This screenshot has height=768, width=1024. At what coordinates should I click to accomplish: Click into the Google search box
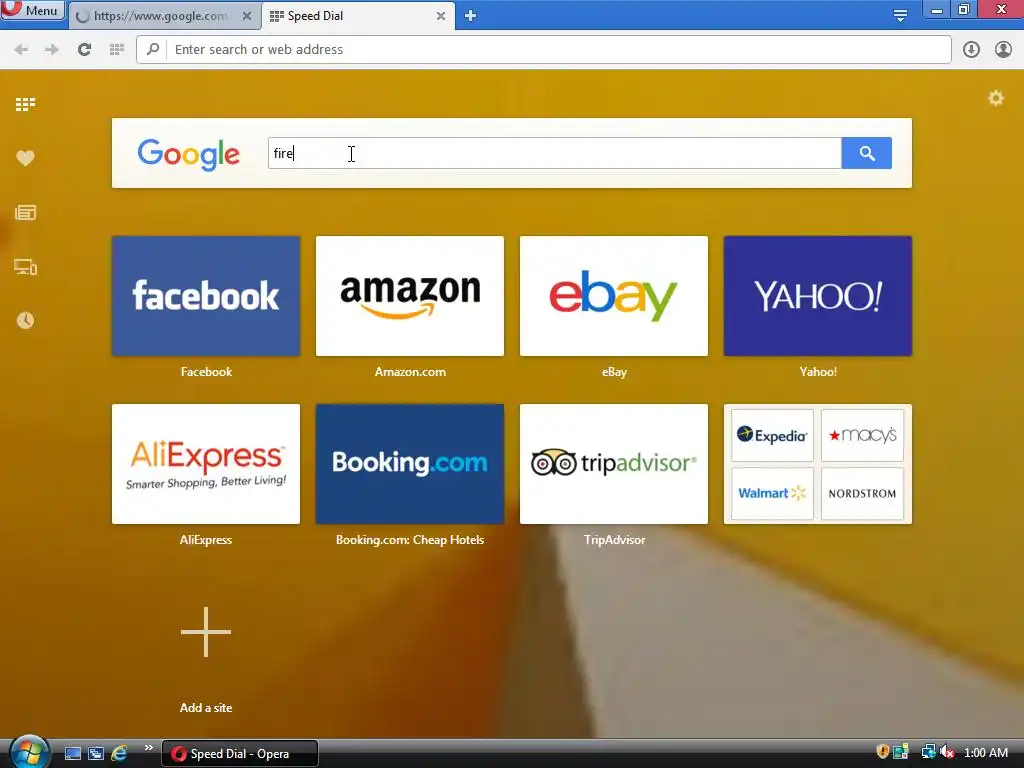coord(554,153)
